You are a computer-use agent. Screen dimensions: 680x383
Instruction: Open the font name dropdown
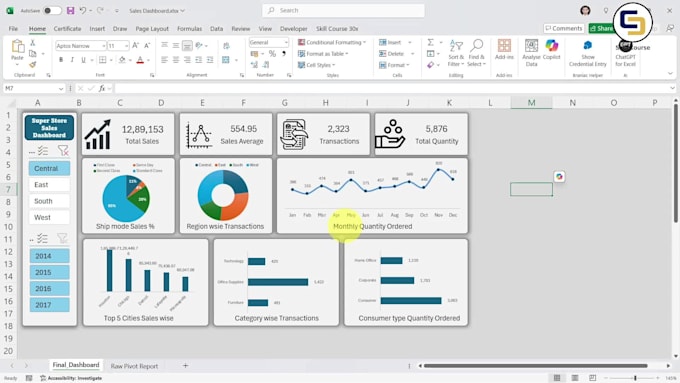(104, 46)
